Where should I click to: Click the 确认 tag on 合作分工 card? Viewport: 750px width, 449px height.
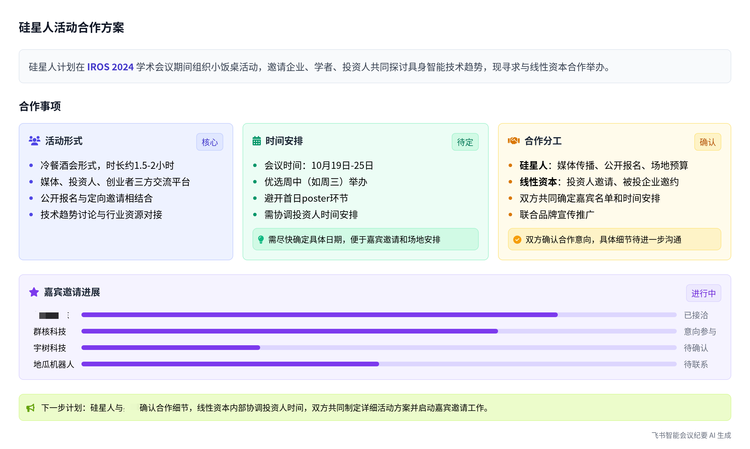coord(708,142)
